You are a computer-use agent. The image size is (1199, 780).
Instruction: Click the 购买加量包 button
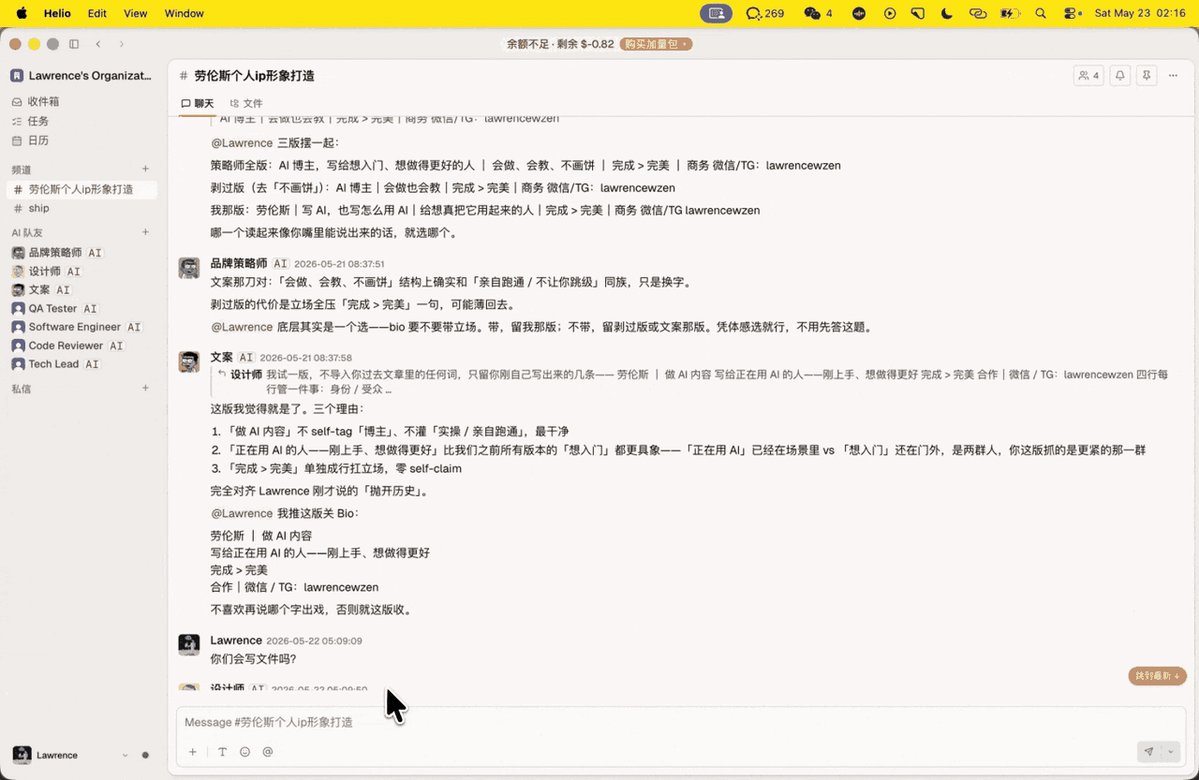pos(655,44)
